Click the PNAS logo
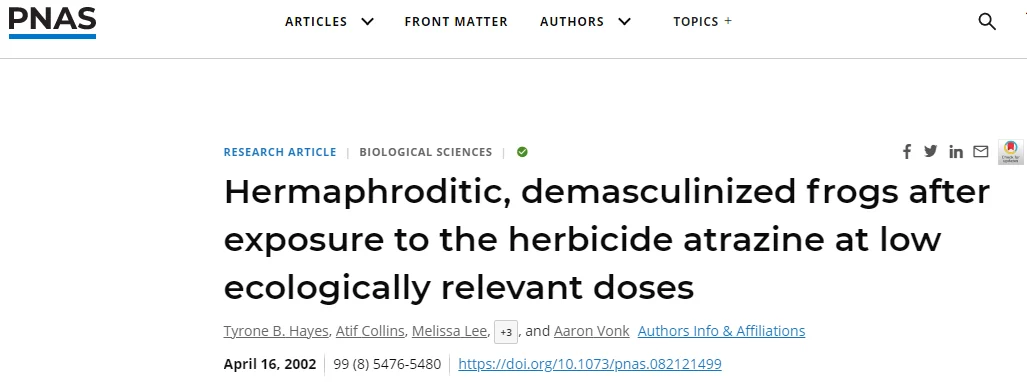1027x382 pixels. click(x=52, y=22)
